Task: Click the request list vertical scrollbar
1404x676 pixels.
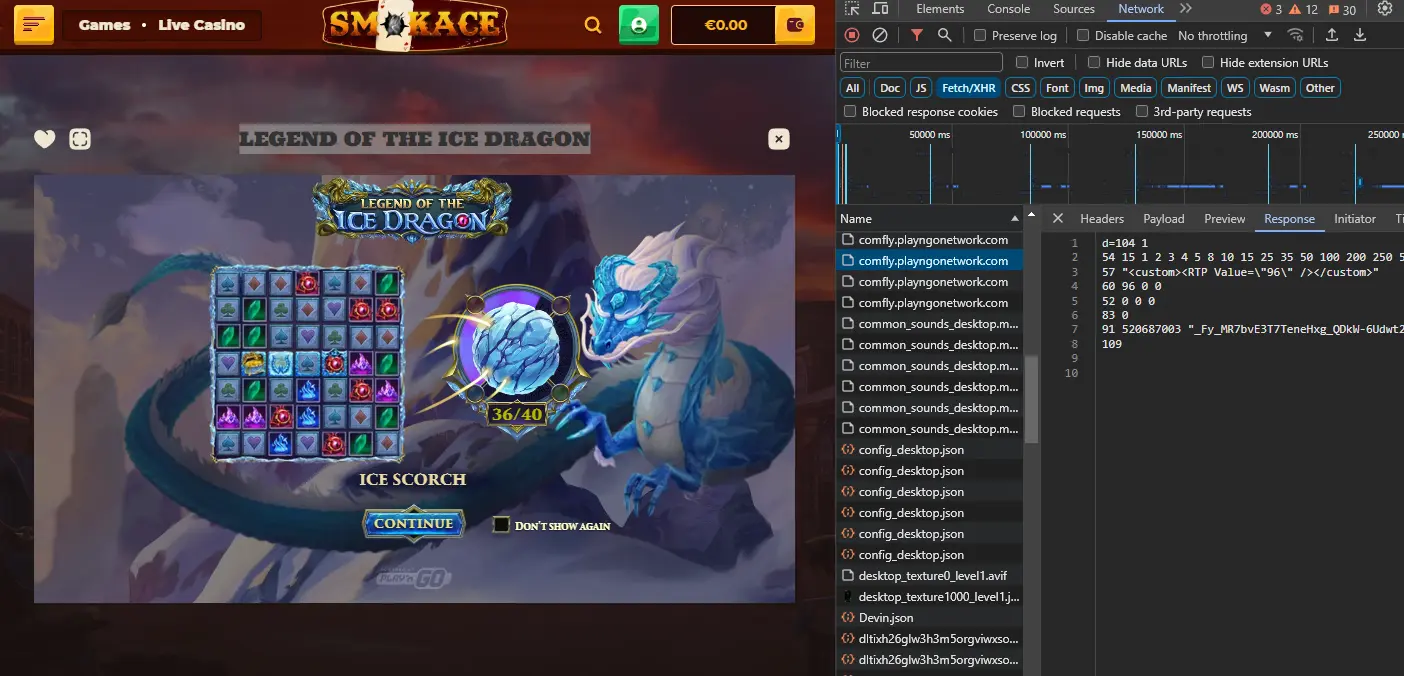Action: tap(1031, 400)
